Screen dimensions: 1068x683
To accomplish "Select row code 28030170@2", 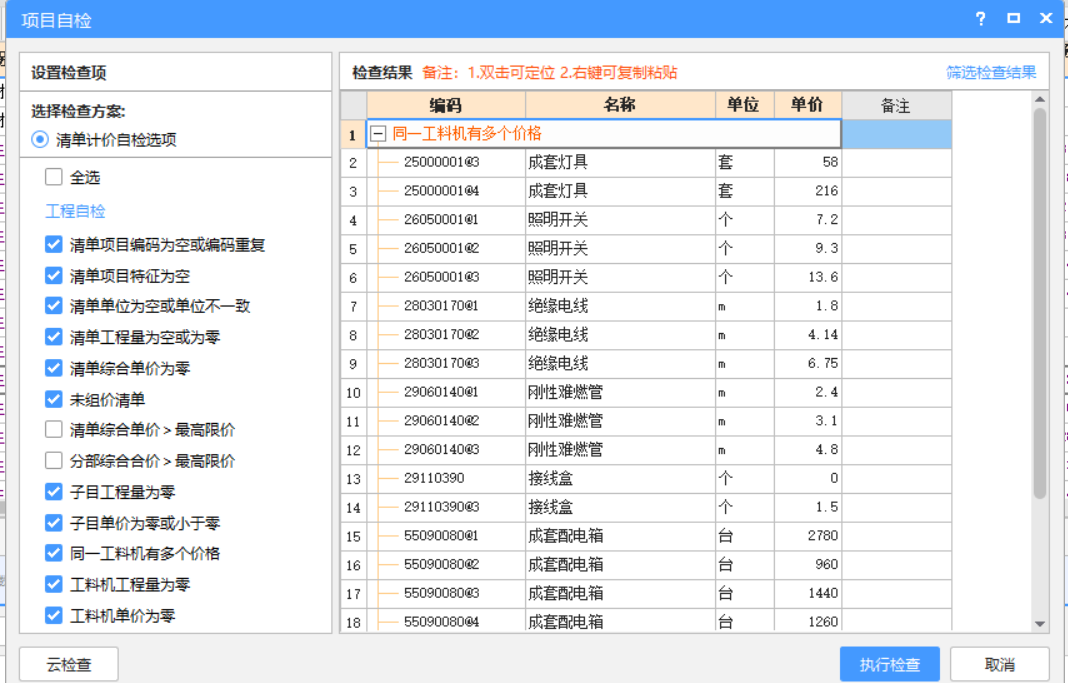I will [441, 334].
